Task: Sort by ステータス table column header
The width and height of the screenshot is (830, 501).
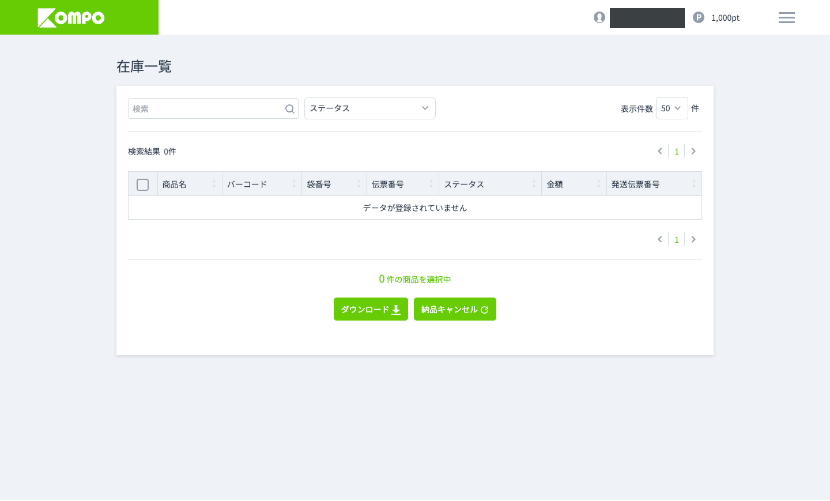Action: click(490, 184)
